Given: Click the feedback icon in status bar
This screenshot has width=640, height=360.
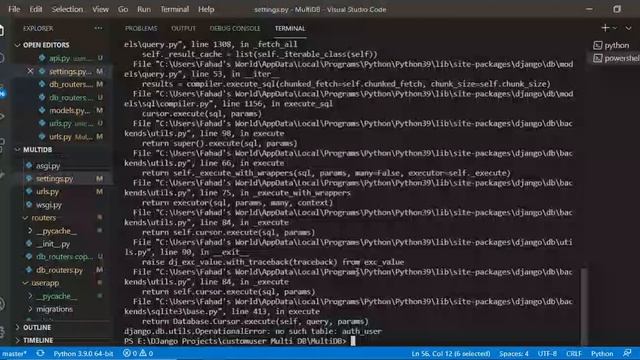Looking at the screenshot, I should [x=628, y=353].
